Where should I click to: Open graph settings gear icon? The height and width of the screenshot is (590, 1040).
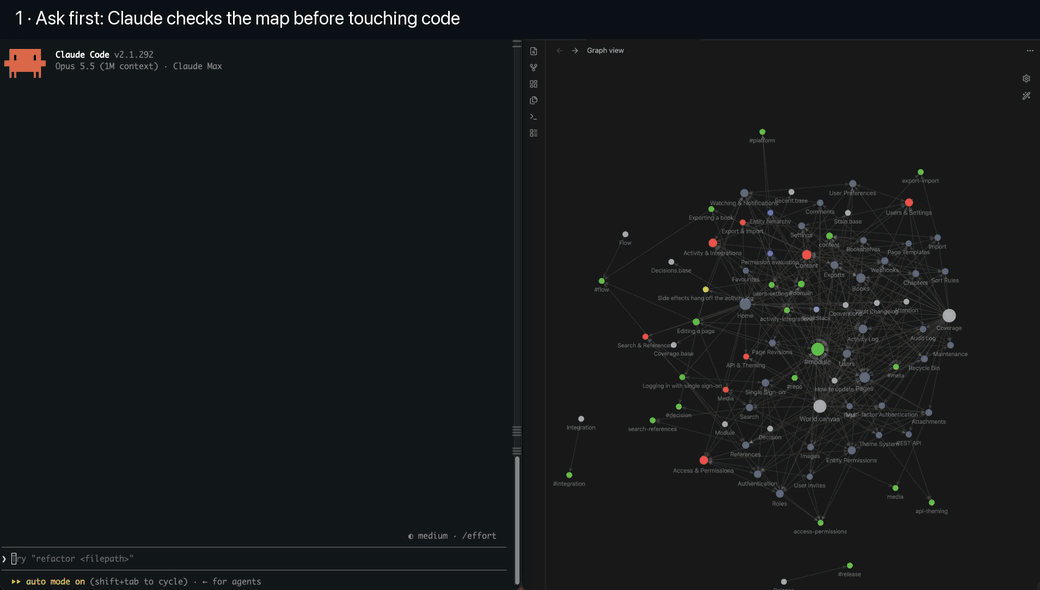tap(1026, 78)
